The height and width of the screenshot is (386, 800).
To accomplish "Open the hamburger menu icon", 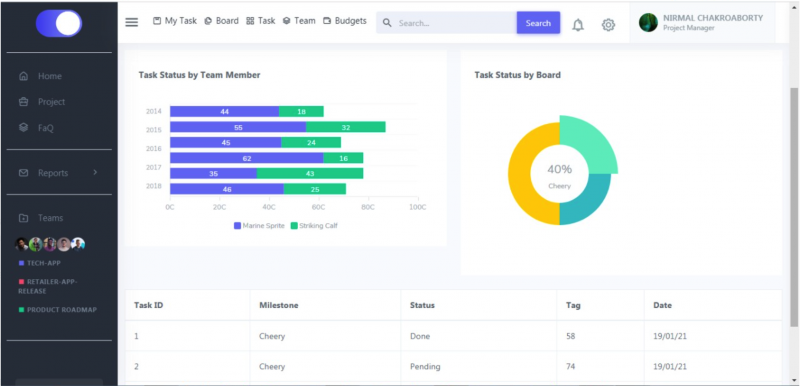I will click(132, 22).
